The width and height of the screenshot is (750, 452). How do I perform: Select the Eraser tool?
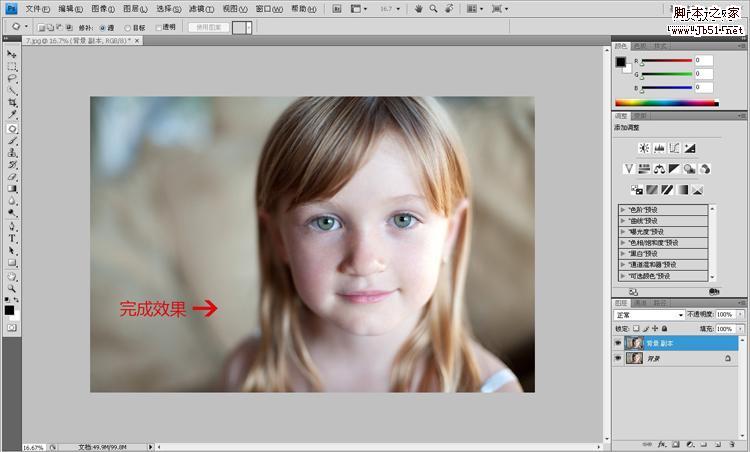(x=11, y=177)
